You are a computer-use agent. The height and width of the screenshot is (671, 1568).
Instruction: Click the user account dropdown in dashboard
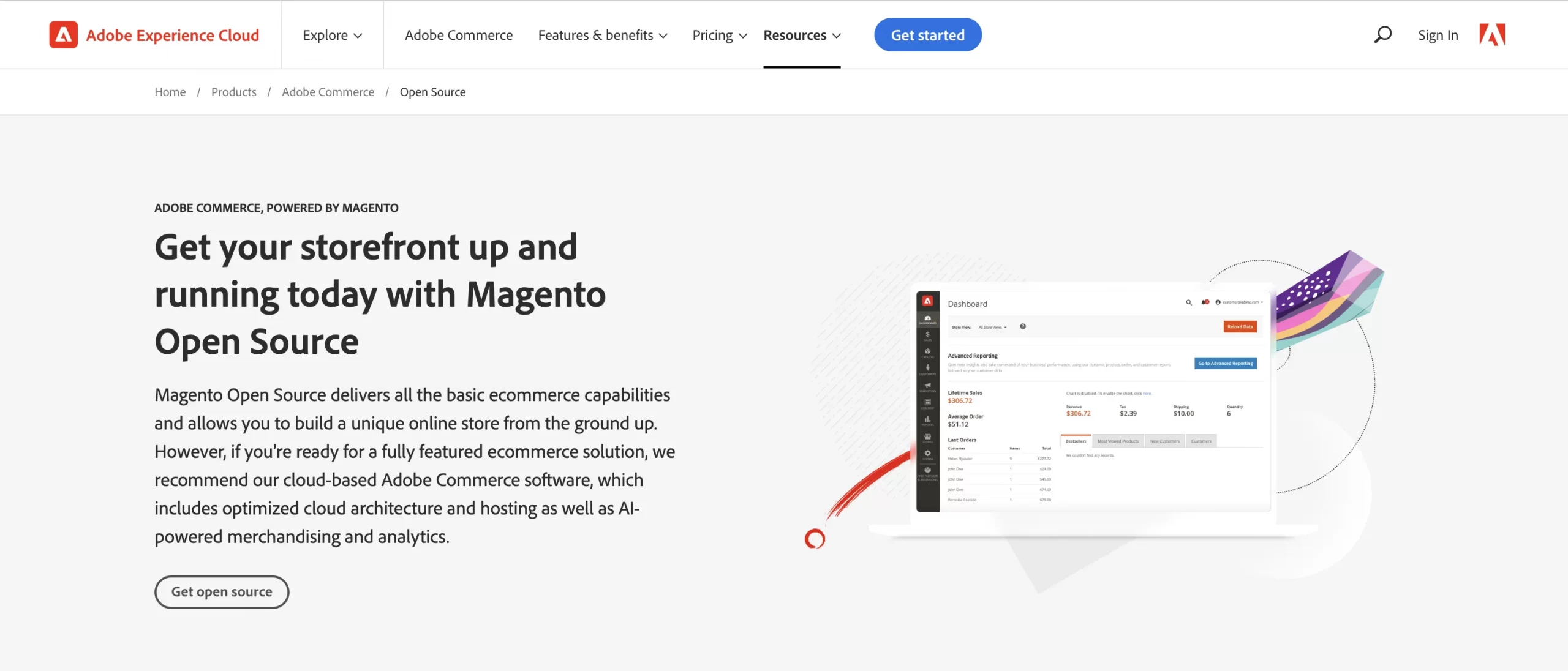tap(1239, 302)
